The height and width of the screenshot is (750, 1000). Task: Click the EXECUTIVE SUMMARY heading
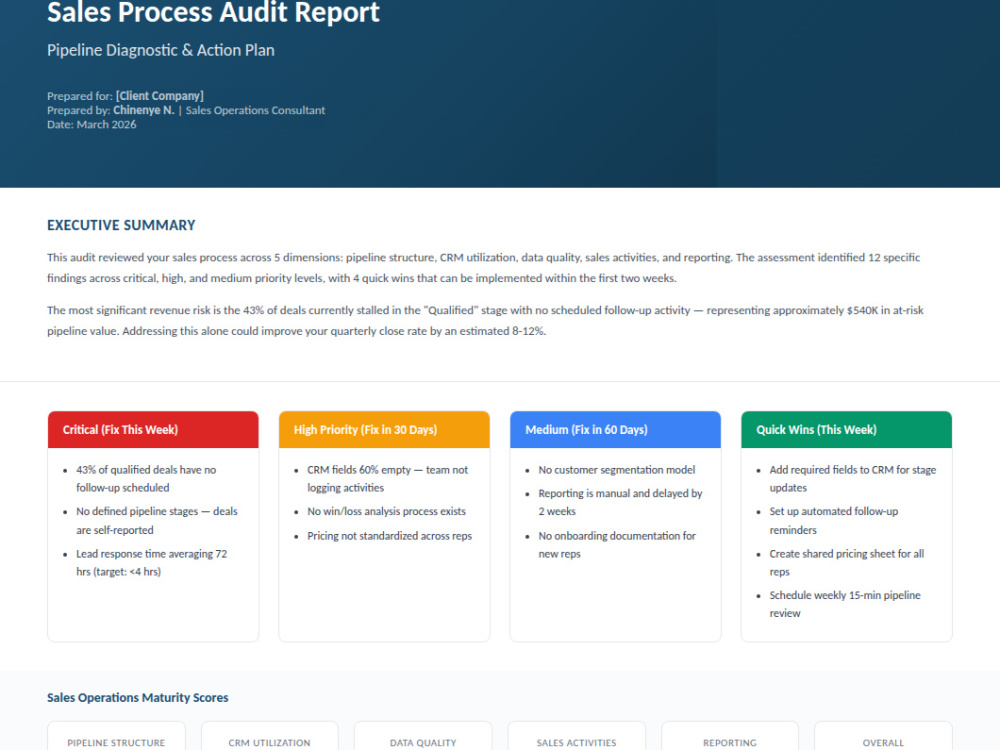[x=121, y=225]
